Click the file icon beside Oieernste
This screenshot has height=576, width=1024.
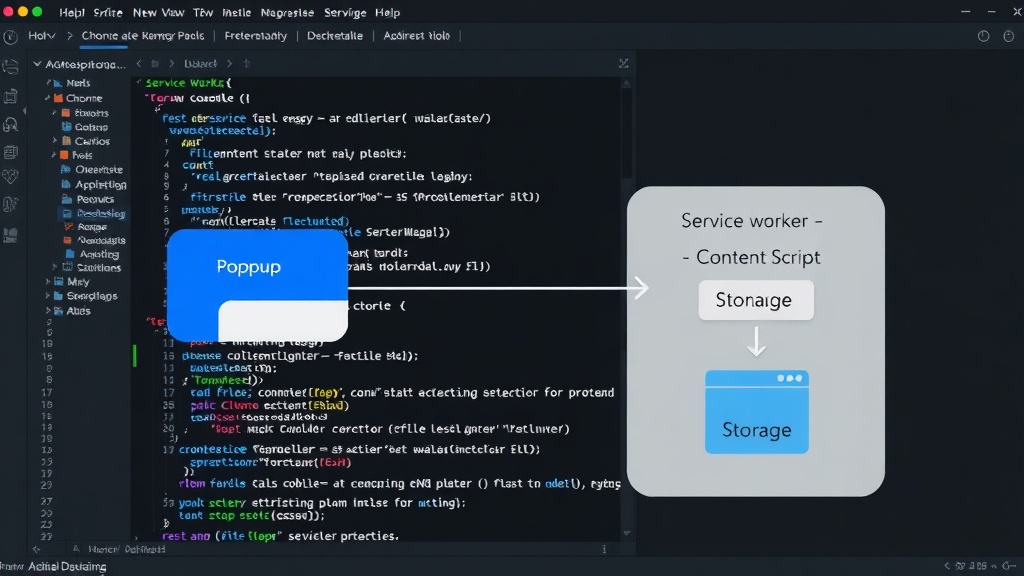[x=65, y=169]
